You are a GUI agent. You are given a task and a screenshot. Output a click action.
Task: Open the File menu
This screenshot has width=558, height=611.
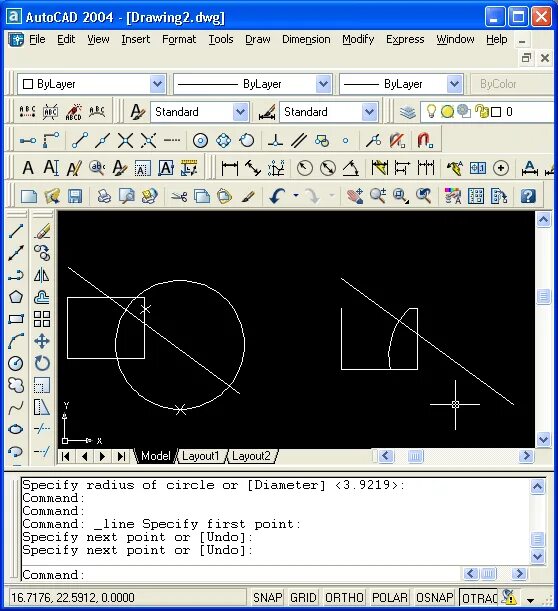pos(37,39)
